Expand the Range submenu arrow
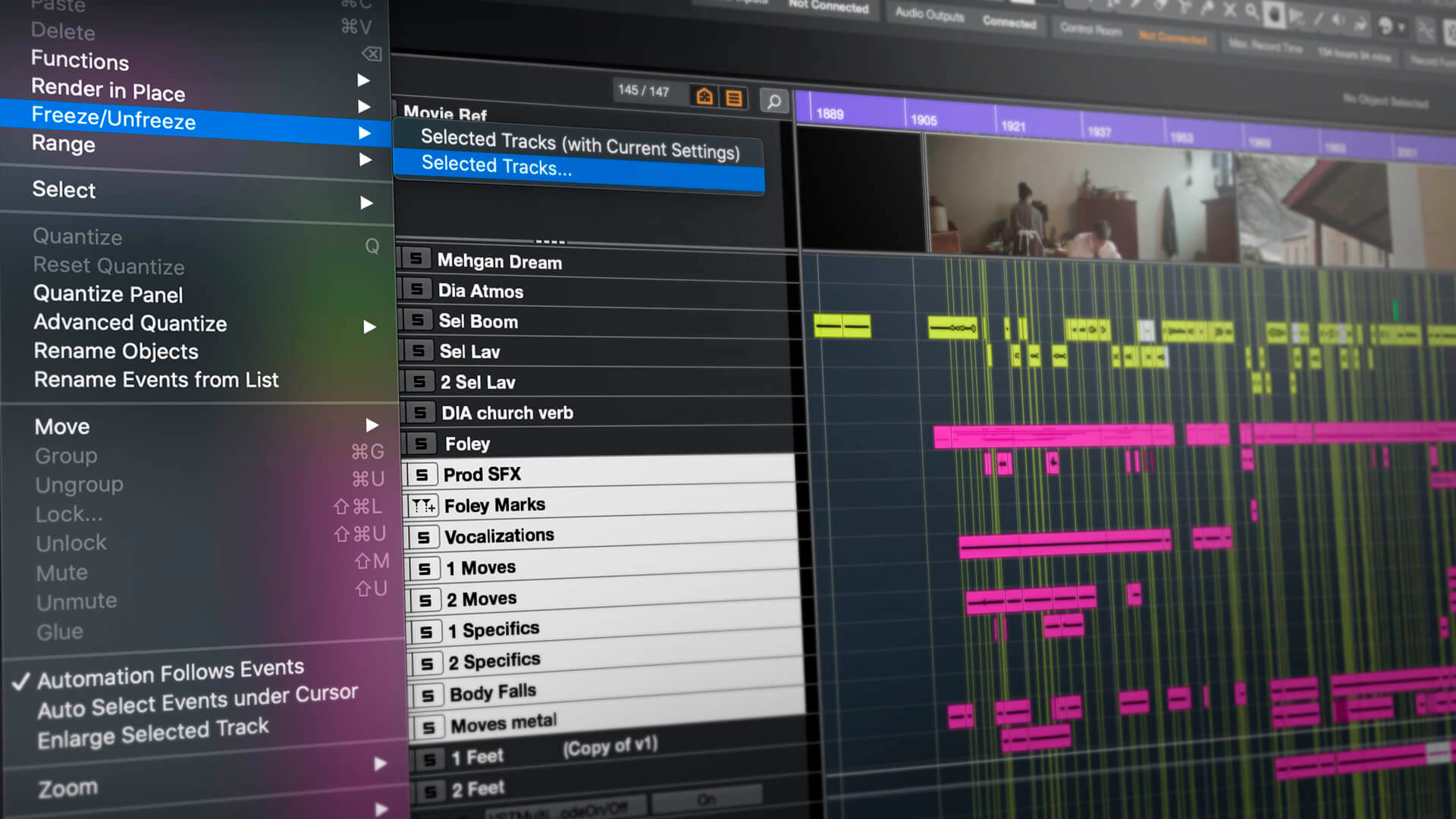The height and width of the screenshot is (819, 1456). (366, 159)
